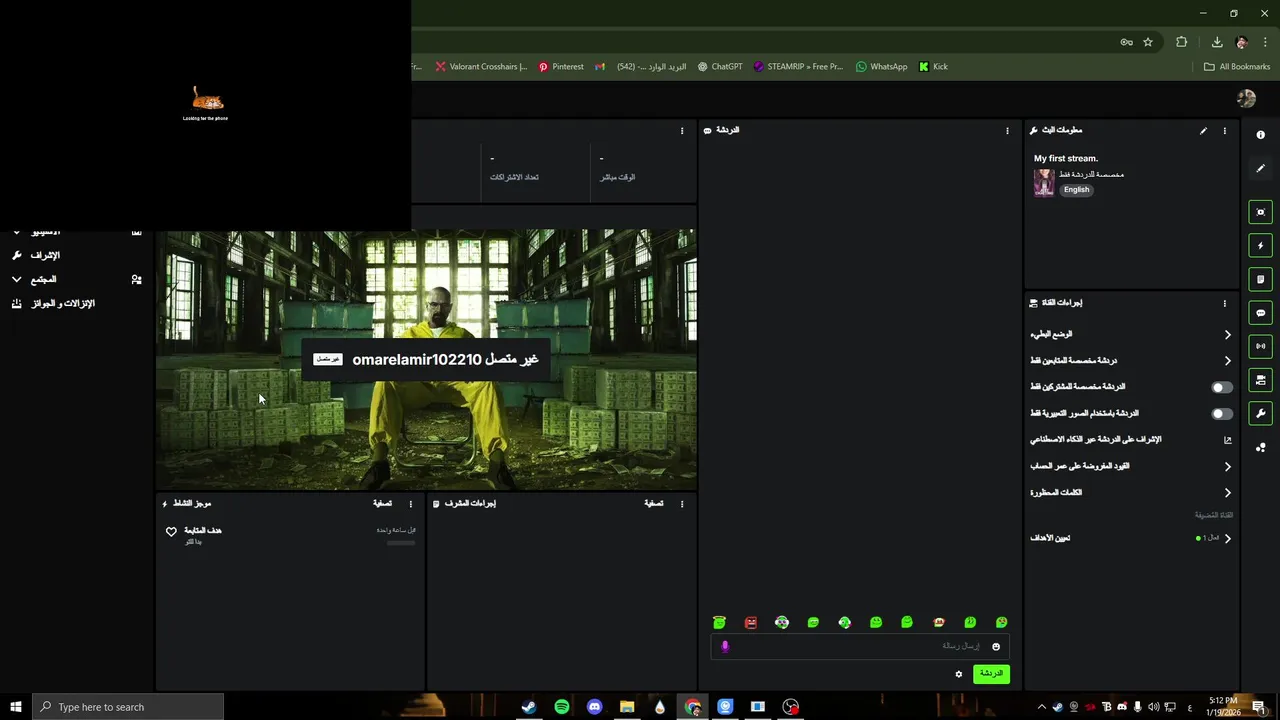Open Spotify from the taskbar

point(561,707)
